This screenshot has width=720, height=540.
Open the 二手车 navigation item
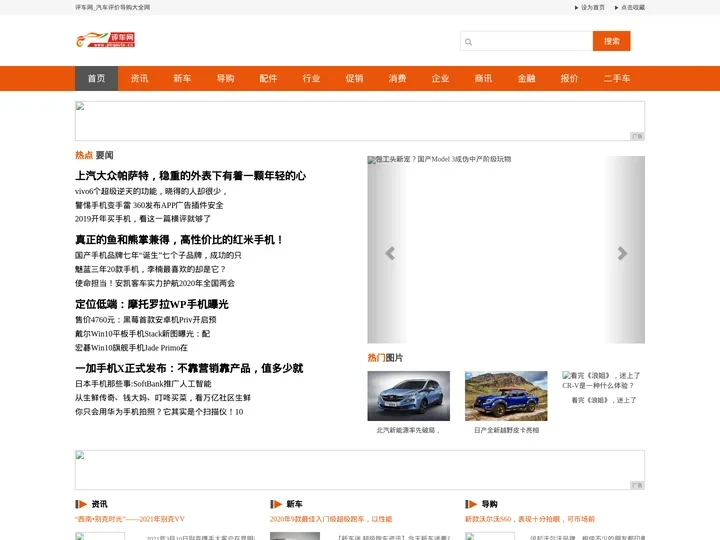coord(617,79)
